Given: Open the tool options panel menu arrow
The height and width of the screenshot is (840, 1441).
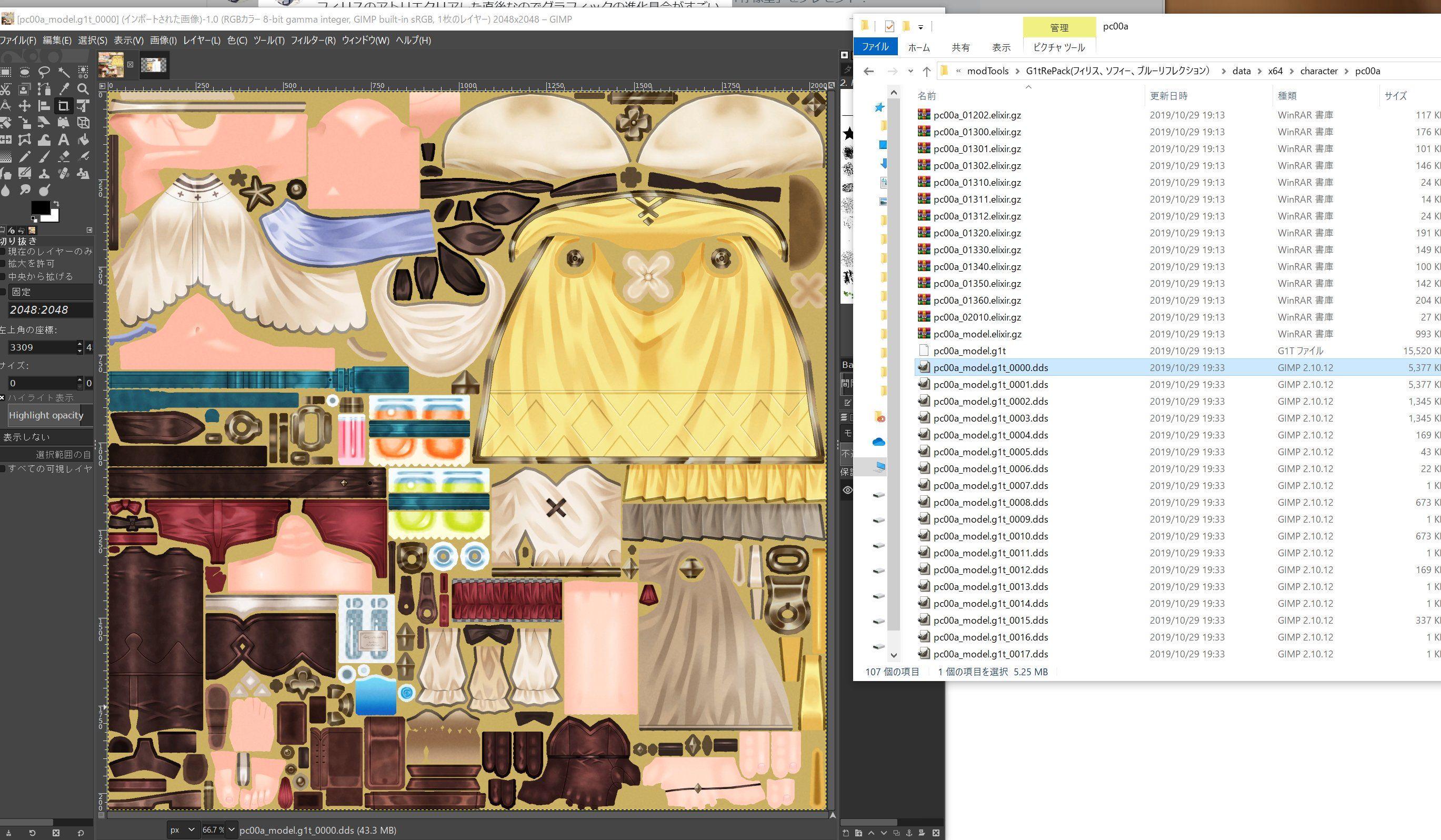Looking at the screenshot, I should (89, 230).
